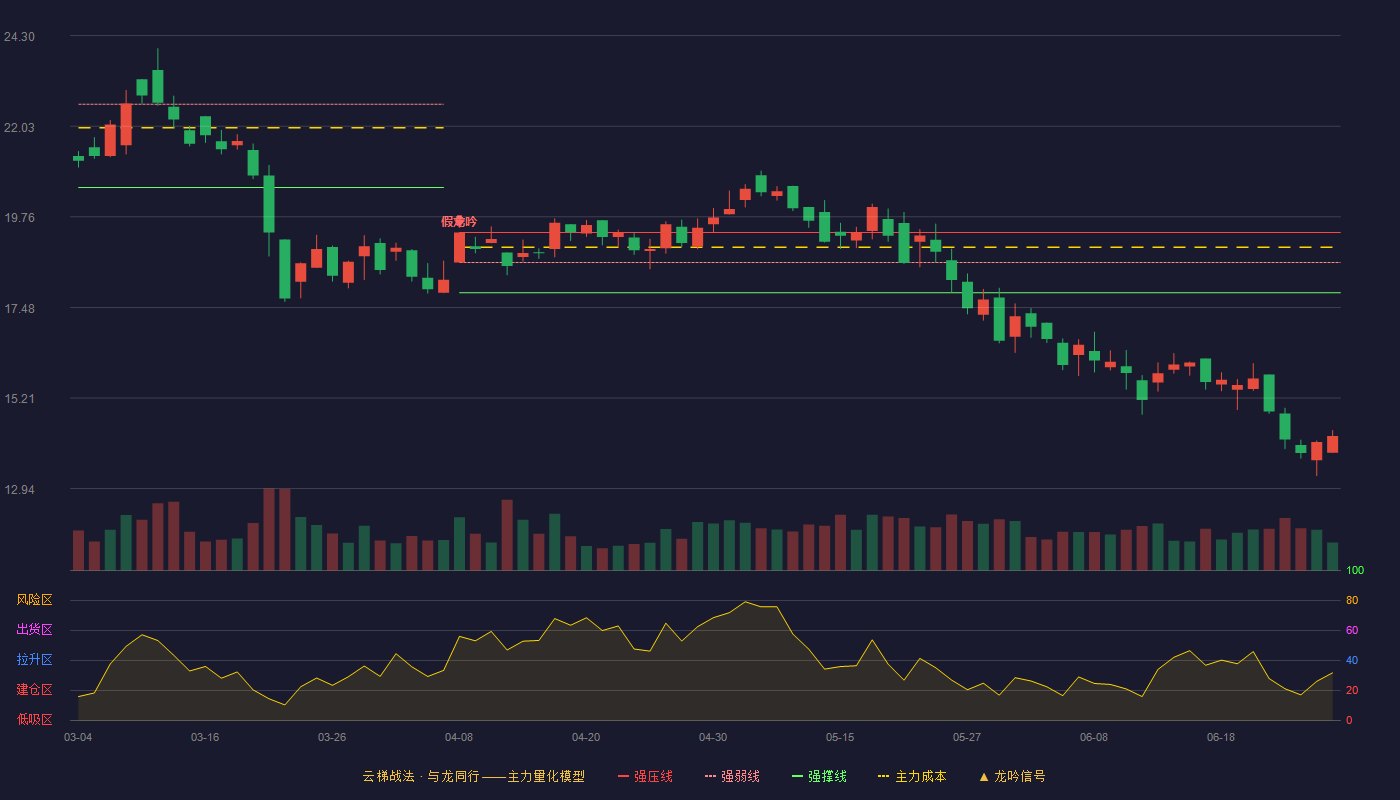
Task: Click the 40 indicator scale value
Action: (x=1352, y=661)
